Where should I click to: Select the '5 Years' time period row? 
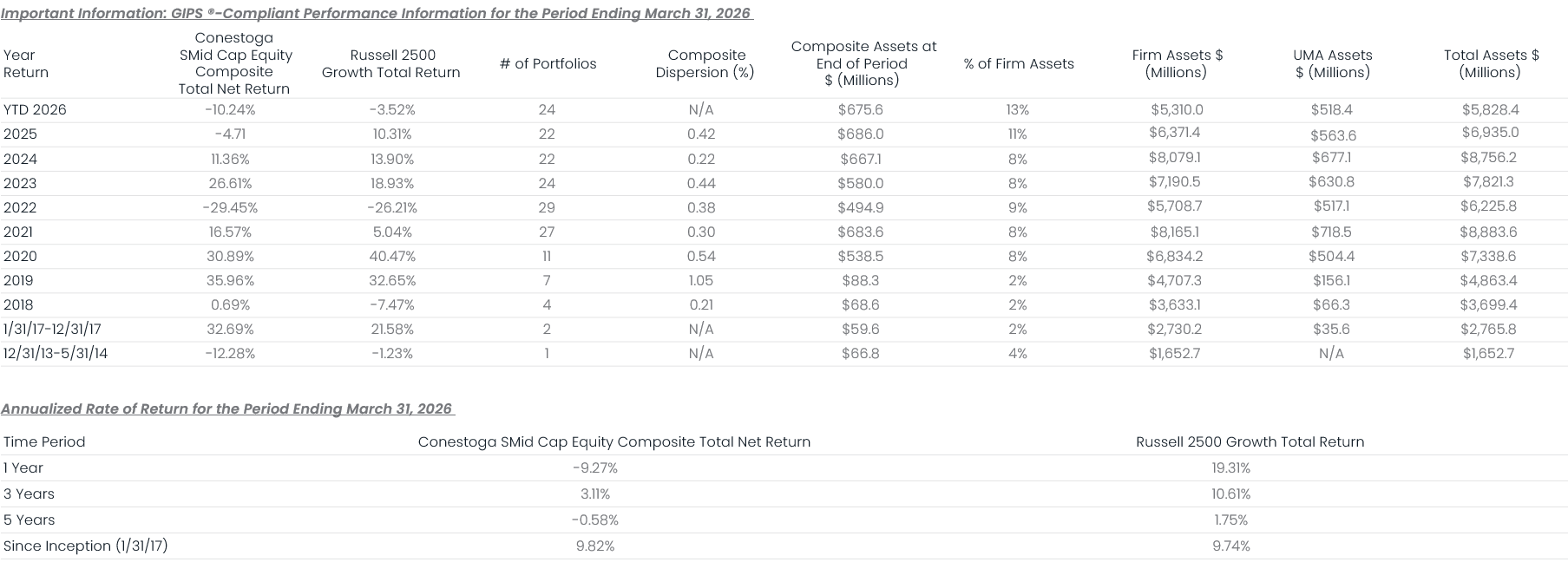coord(29,520)
